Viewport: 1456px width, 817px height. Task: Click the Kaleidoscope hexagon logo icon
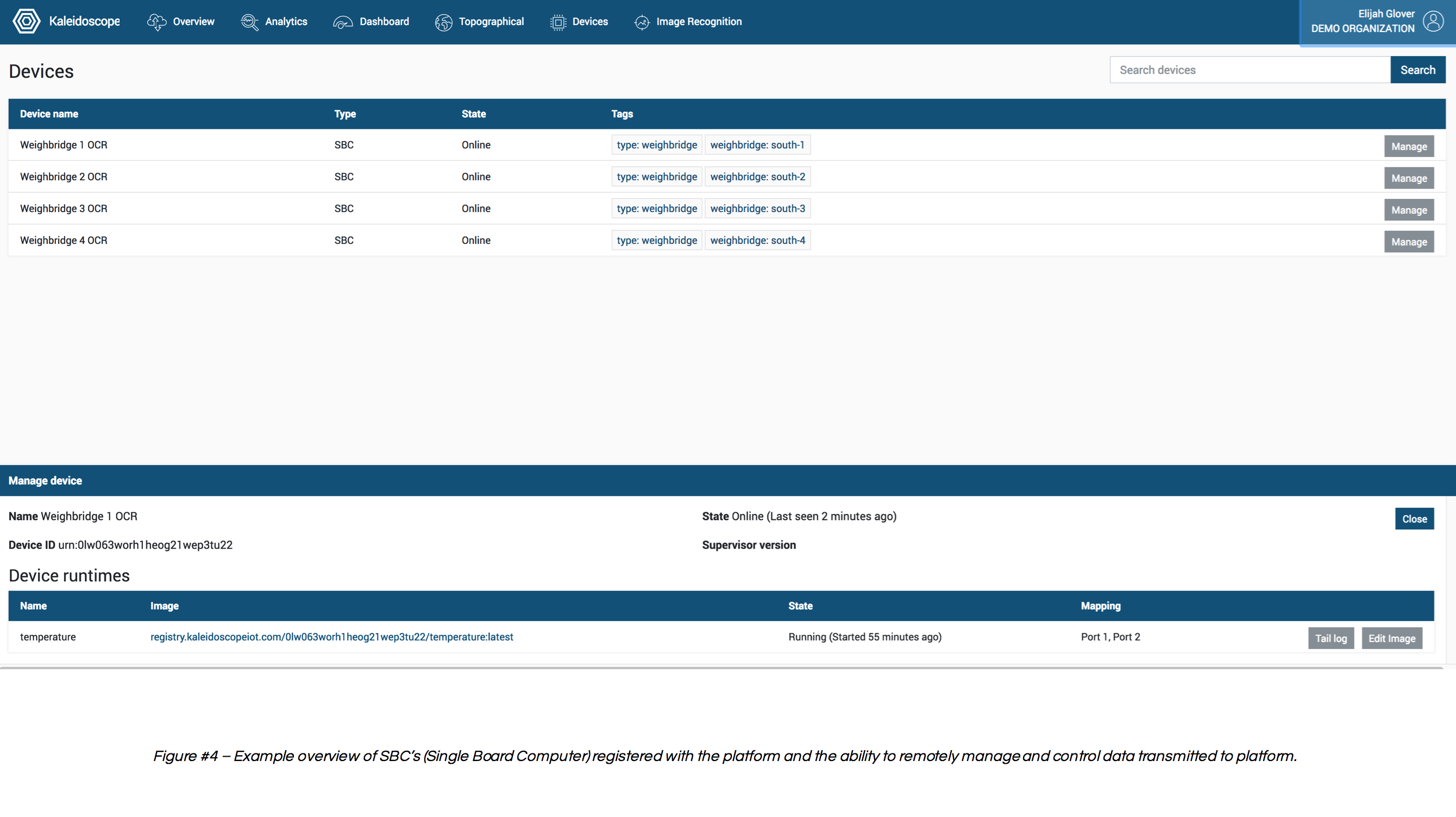point(27,22)
